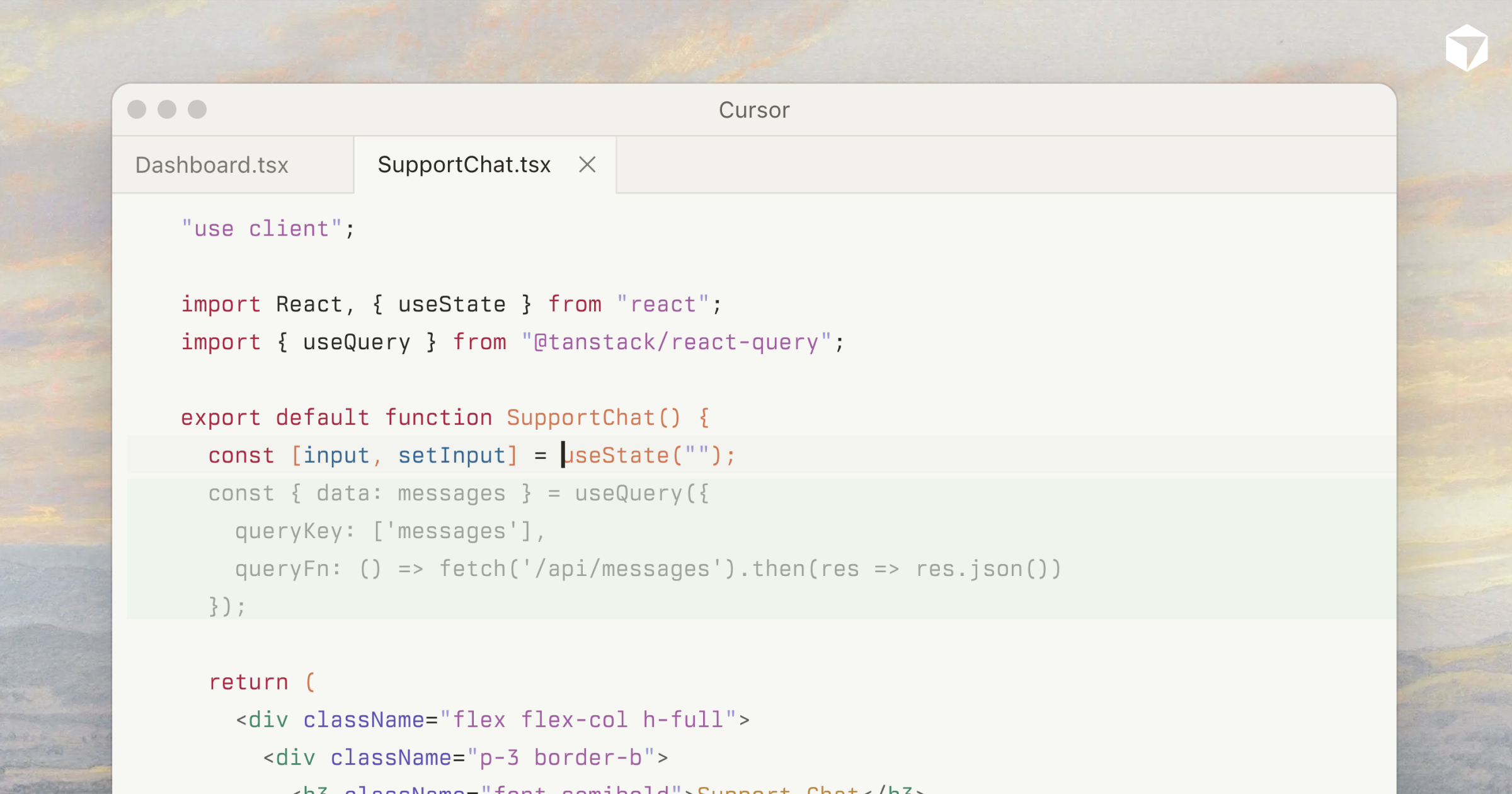The width and height of the screenshot is (1512, 794).
Task: Click the setInput variable in the code
Action: pos(452,456)
